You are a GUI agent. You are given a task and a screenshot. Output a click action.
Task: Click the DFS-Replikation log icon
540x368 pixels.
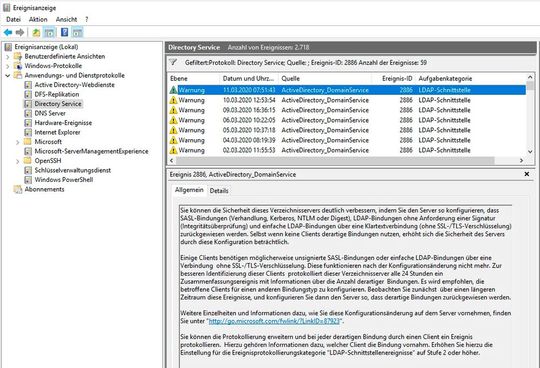point(28,94)
